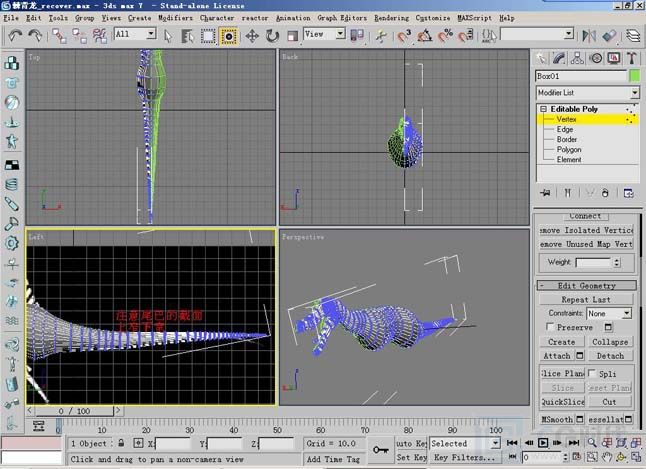
Task: Toggle the Percent Snap icon
Action: coord(445,36)
